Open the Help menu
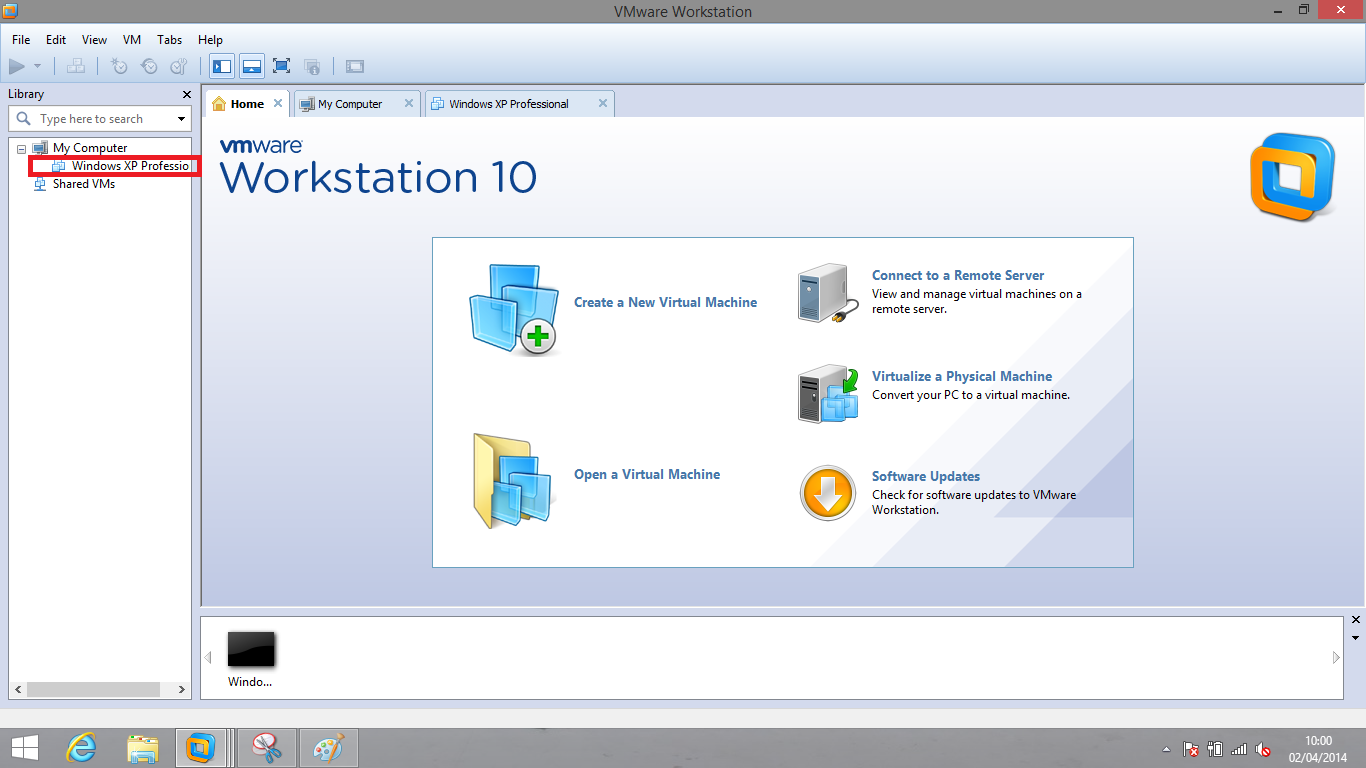 tap(210, 40)
